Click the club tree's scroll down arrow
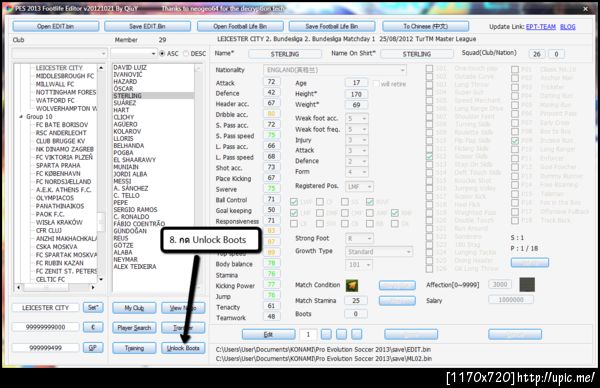 tap(101, 279)
